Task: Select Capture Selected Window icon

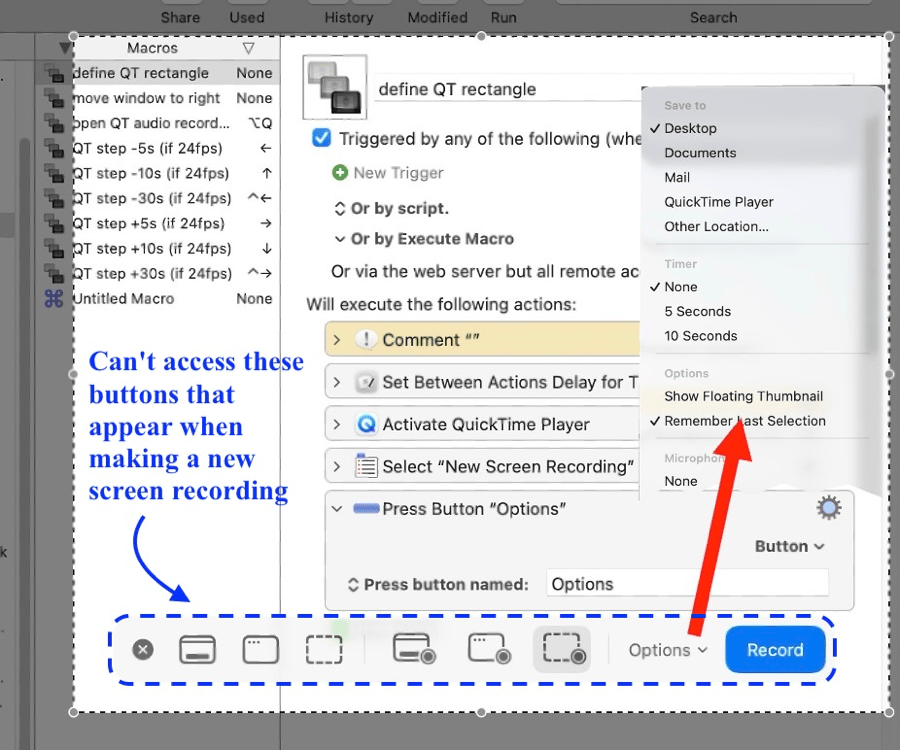Action: click(x=260, y=650)
